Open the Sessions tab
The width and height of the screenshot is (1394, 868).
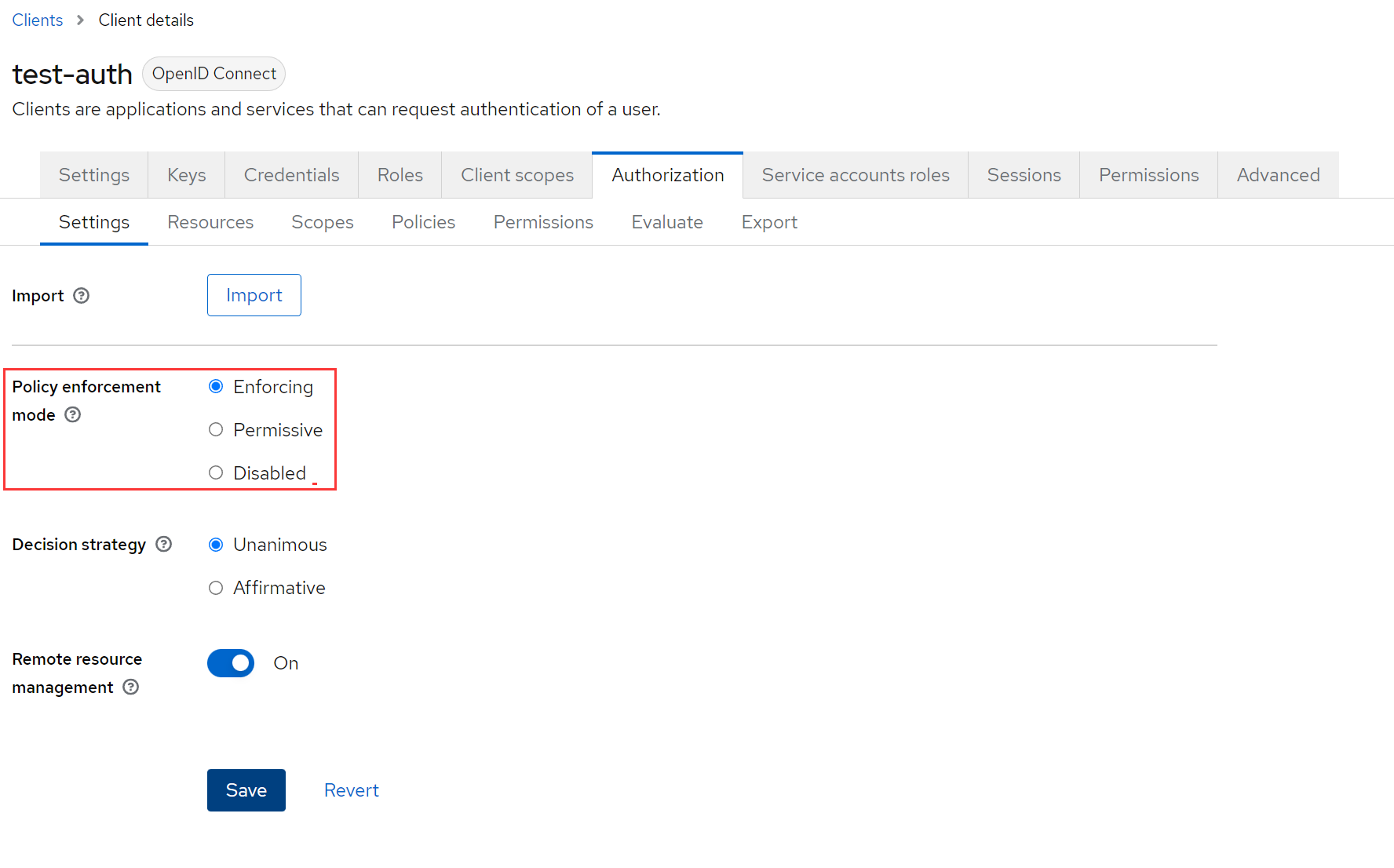(1024, 175)
